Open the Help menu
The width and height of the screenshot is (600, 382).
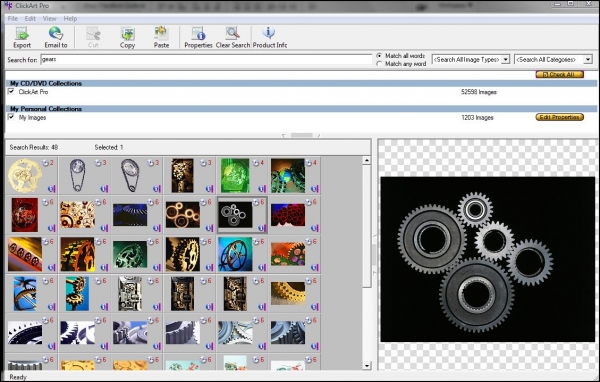(x=70, y=18)
